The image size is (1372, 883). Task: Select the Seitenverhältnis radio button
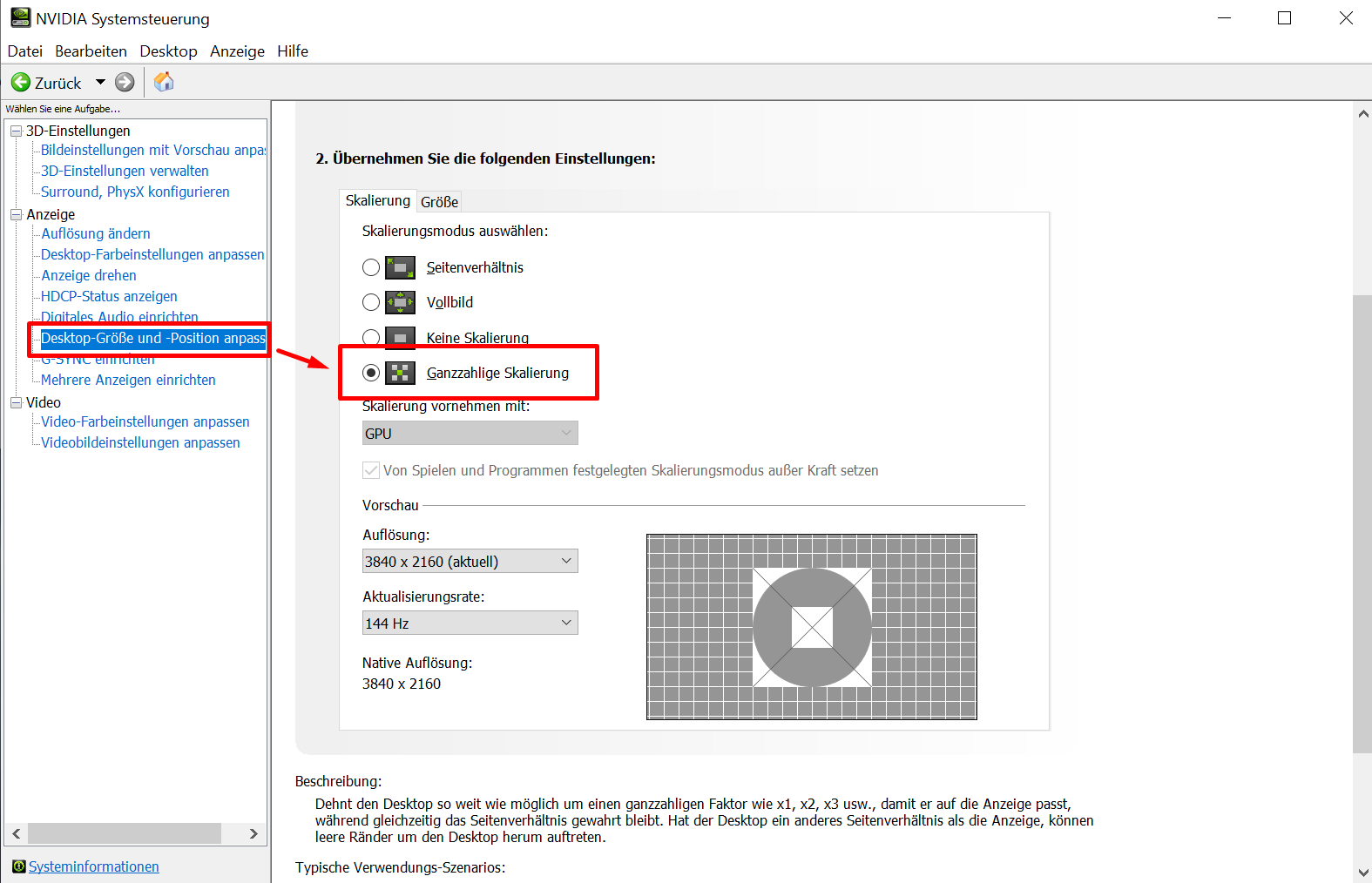[371, 267]
